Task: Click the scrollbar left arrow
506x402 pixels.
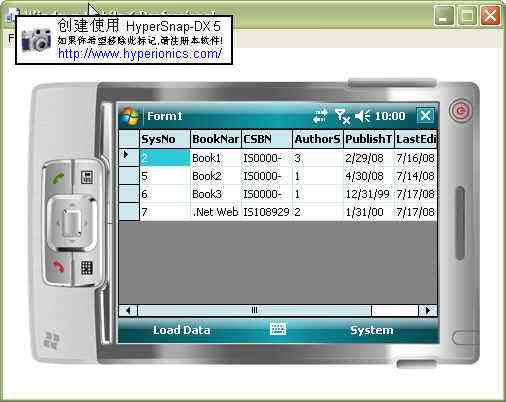Action: (x=128, y=311)
